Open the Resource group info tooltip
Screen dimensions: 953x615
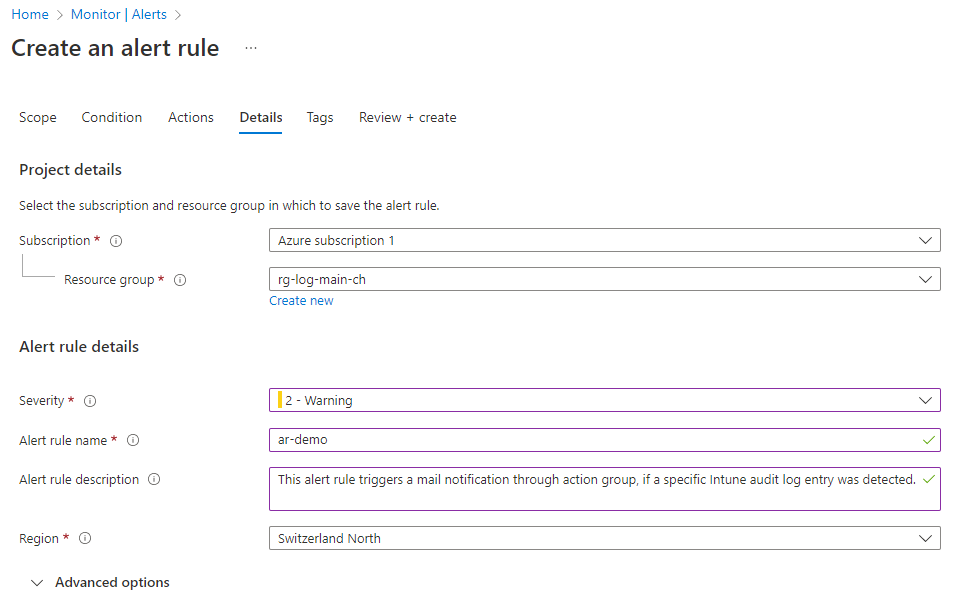coord(180,280)
